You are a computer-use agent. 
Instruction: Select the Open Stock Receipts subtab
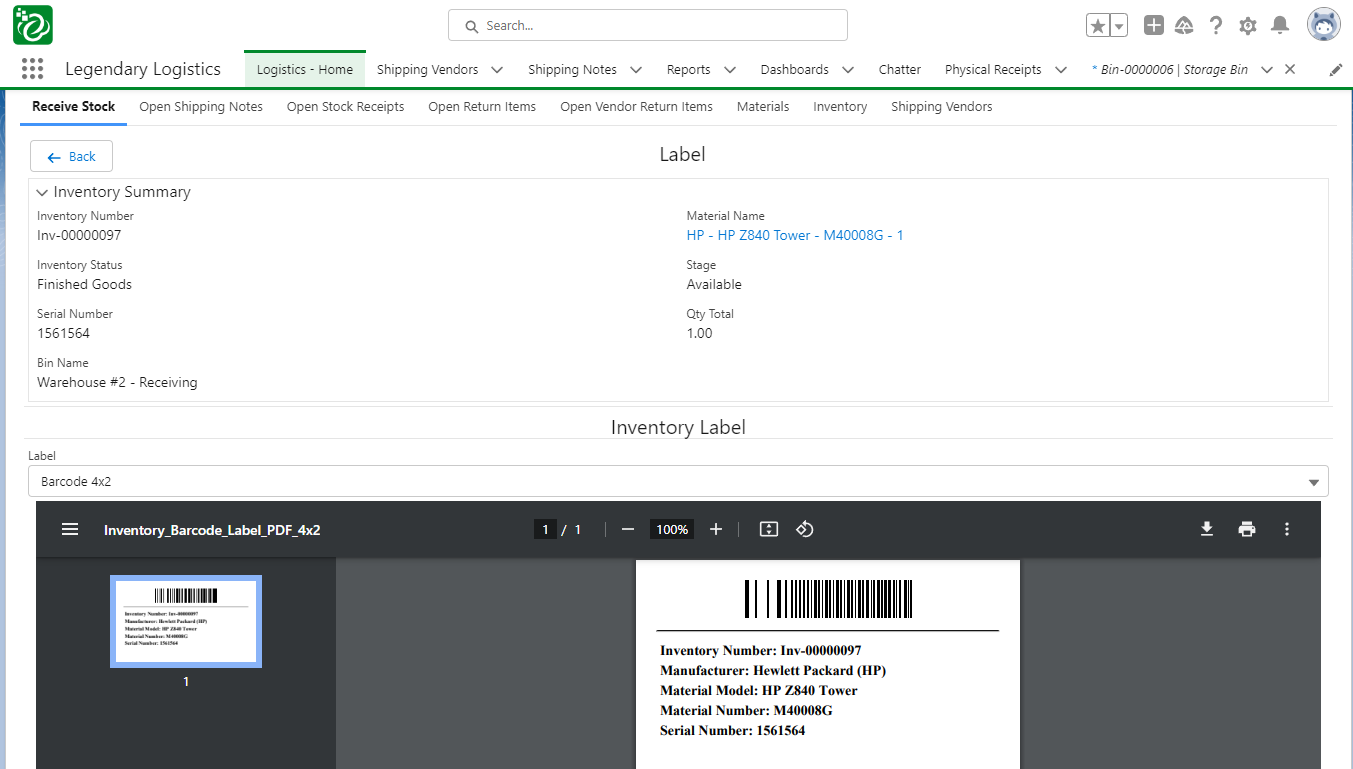pos(346,106)
